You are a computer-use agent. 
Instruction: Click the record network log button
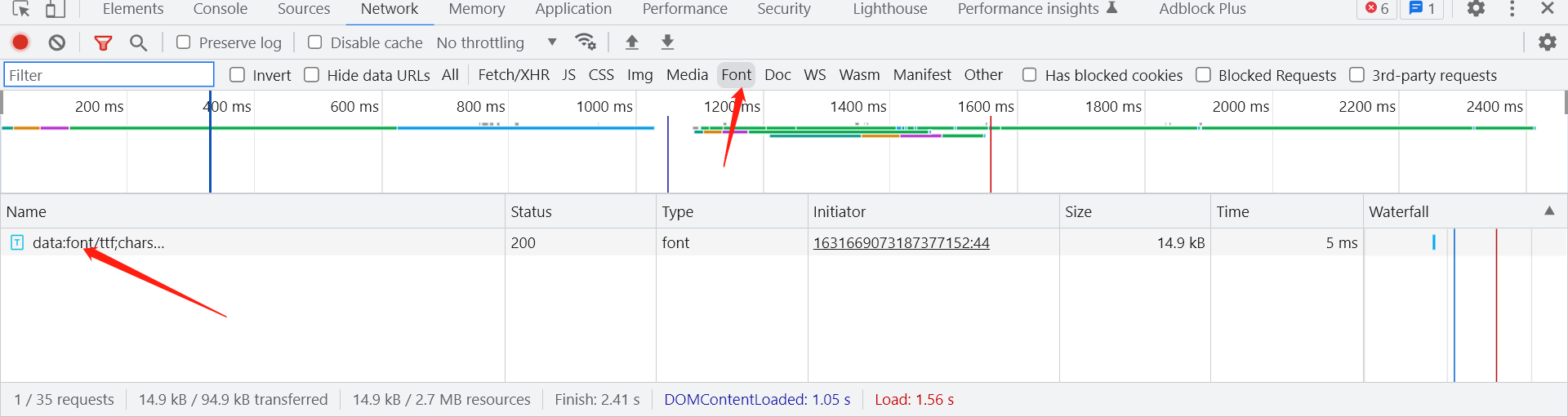pos(20,42)
